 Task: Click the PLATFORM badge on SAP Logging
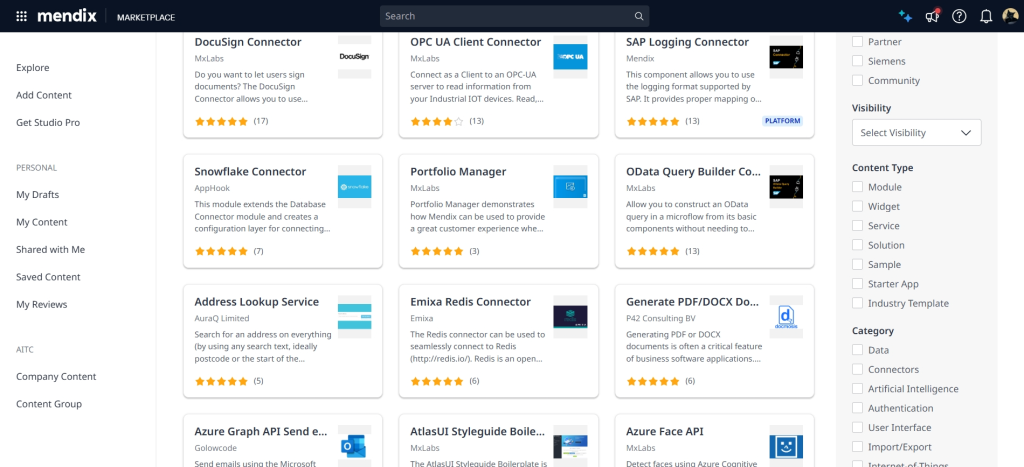pyautogui.click(x=782, y=121)
